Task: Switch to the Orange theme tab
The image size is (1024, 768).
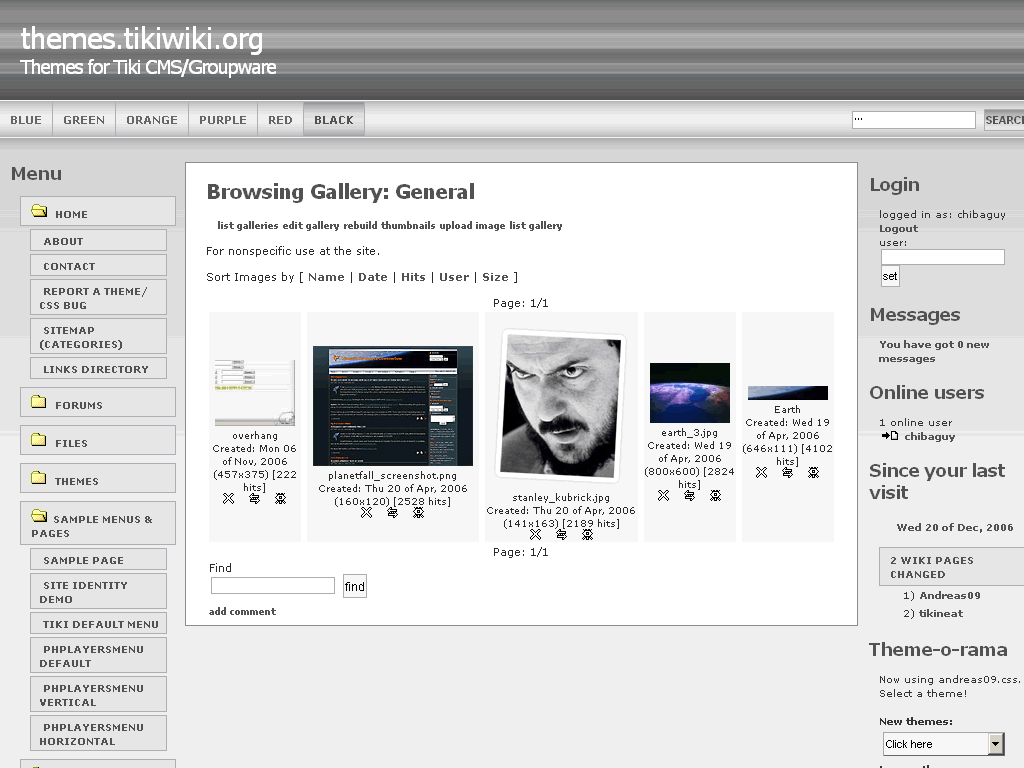Action: pyautogui.click(x=152, y=120)
